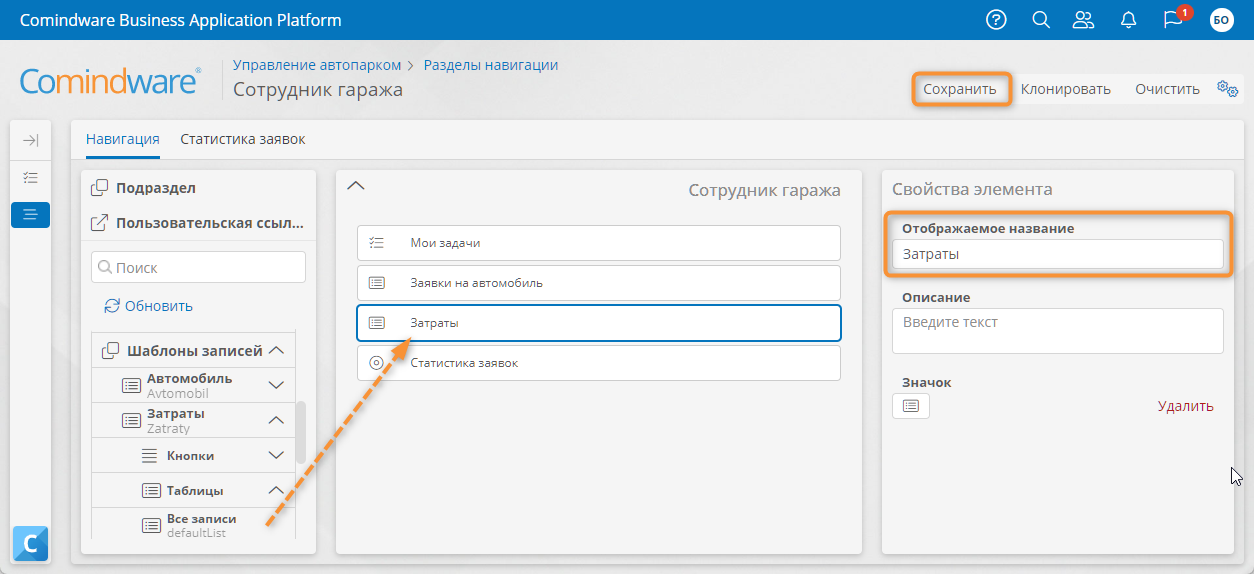This screenshot has height=574, width=1254.
Task: Open the help question mark icon
Action: pos(996,20)
